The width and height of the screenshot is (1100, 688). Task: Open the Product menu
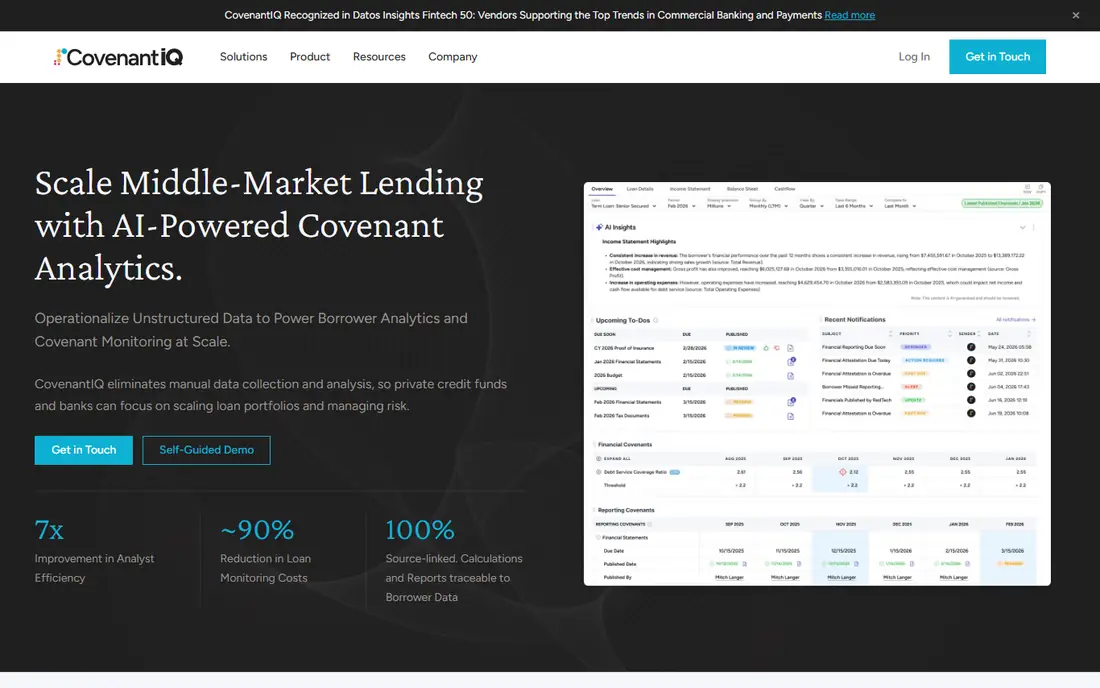[x=309, y=57]
